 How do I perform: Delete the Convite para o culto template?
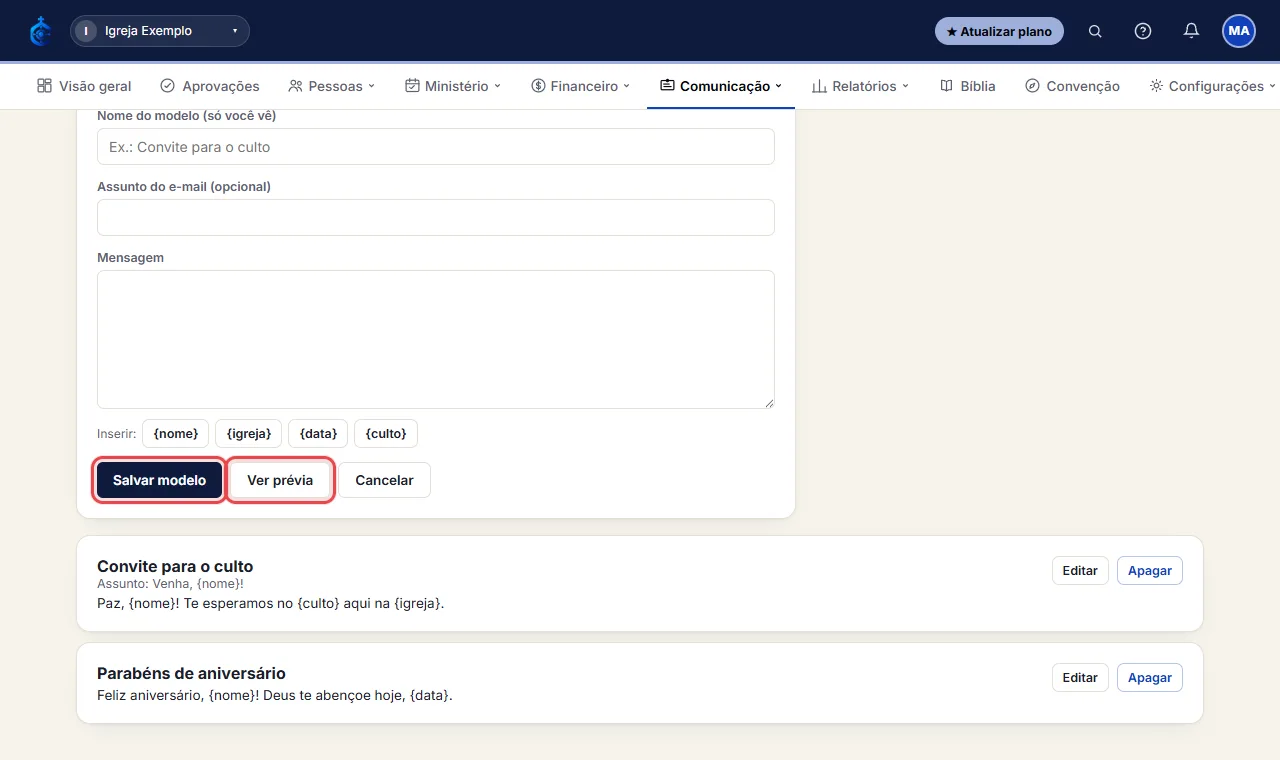coord(1150,570)
